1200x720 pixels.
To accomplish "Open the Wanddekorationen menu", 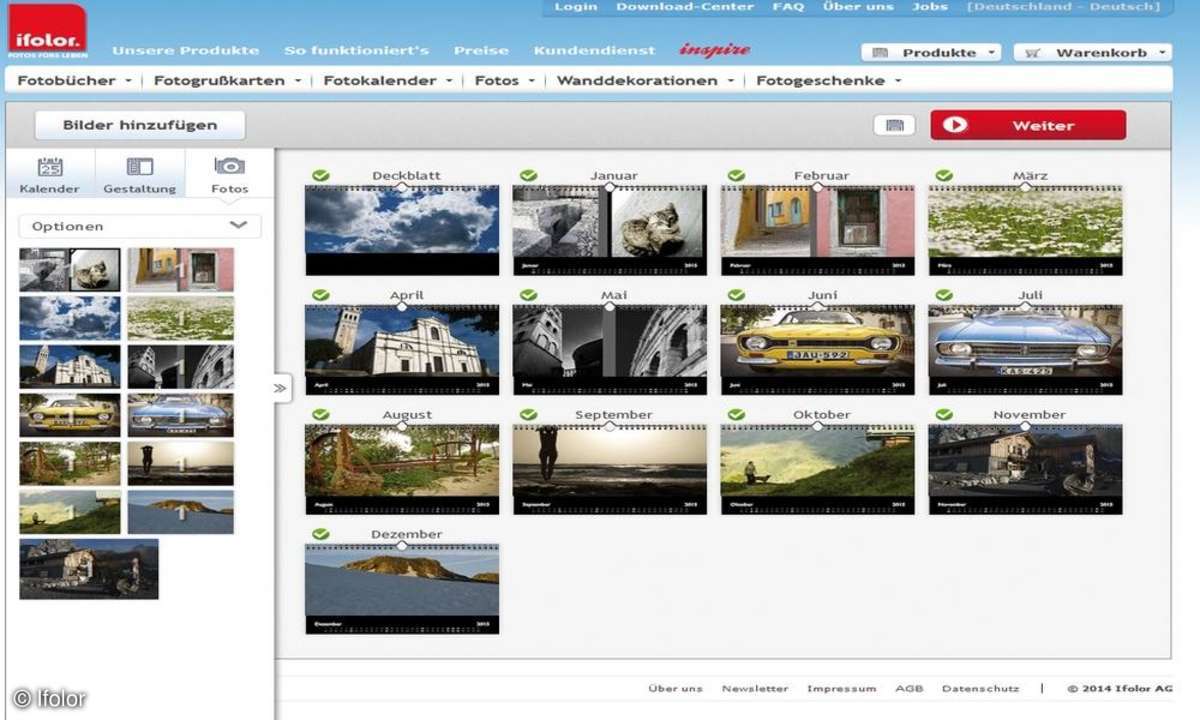I will click(x=646, y=80).
